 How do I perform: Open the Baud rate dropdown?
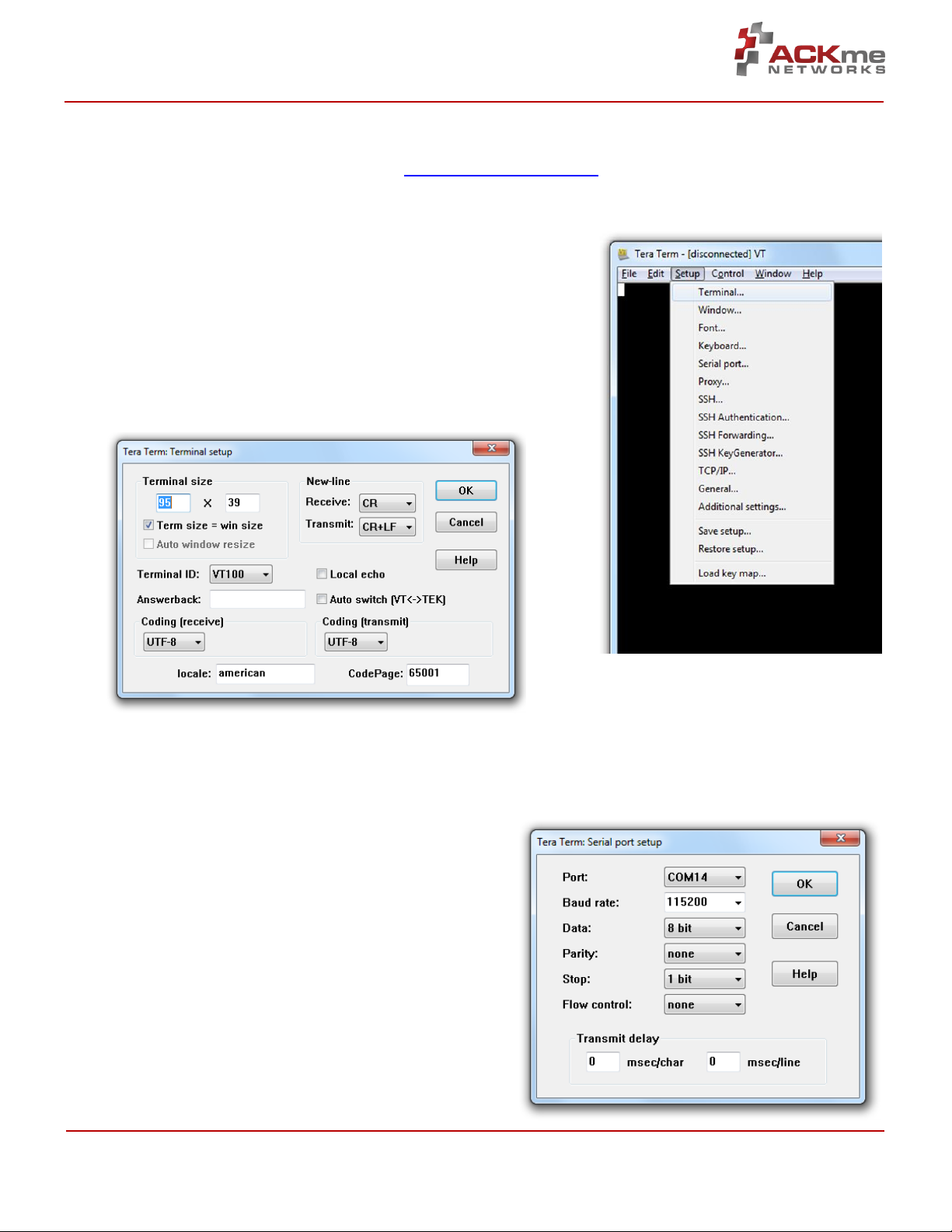click(x=705, y=902)
